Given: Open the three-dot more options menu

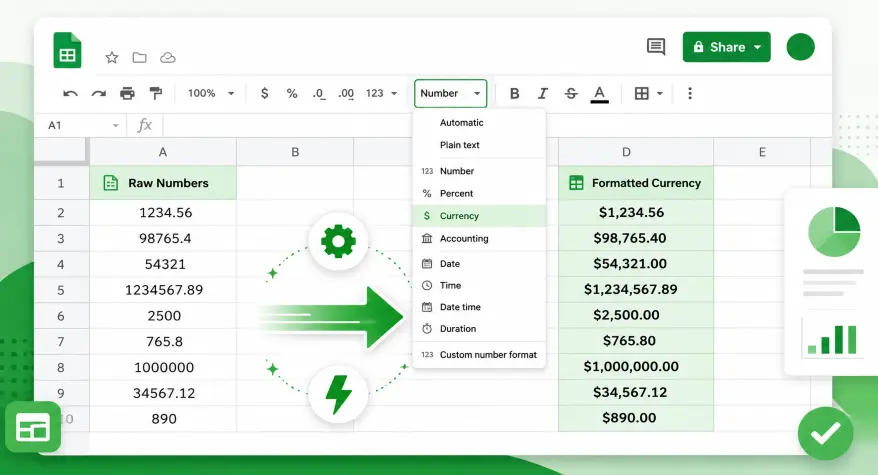Looking at the screenshot, I should pos(690,94).
